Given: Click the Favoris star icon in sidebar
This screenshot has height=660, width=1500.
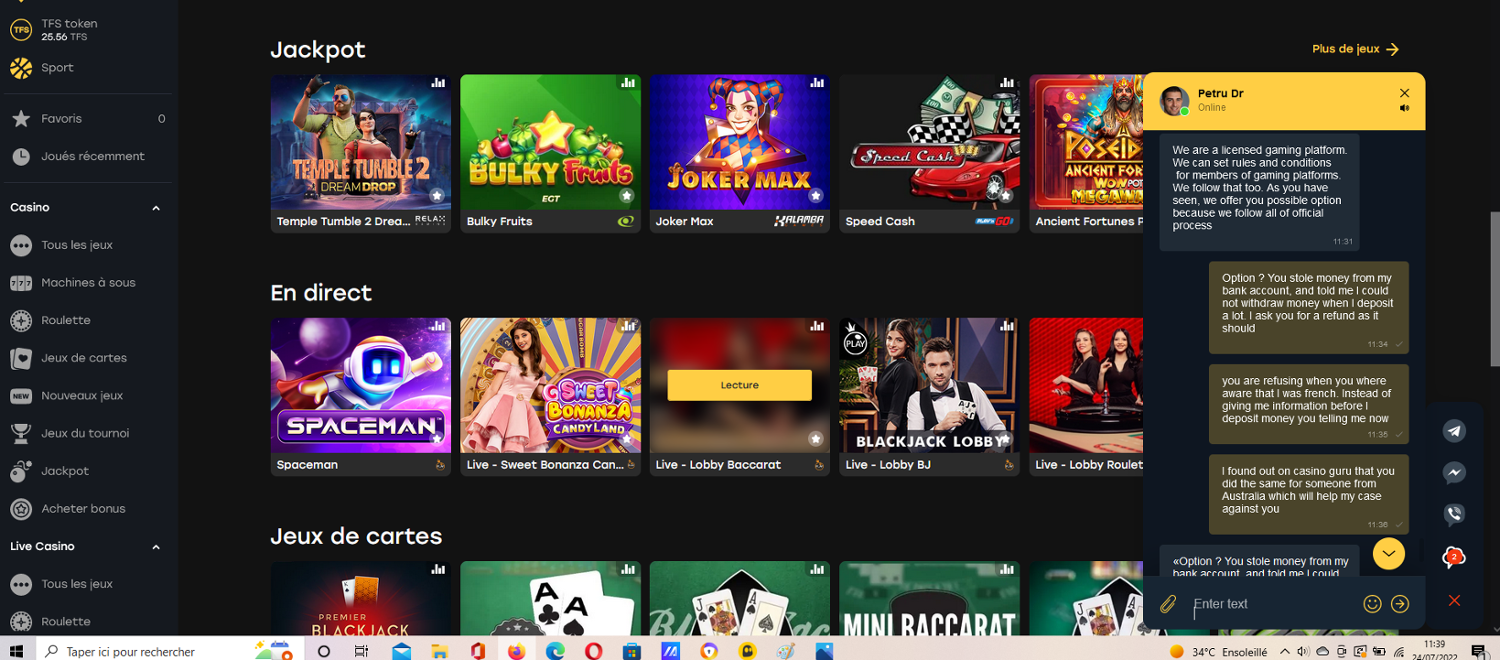Looking at the screenshot, I should [21, 119].
